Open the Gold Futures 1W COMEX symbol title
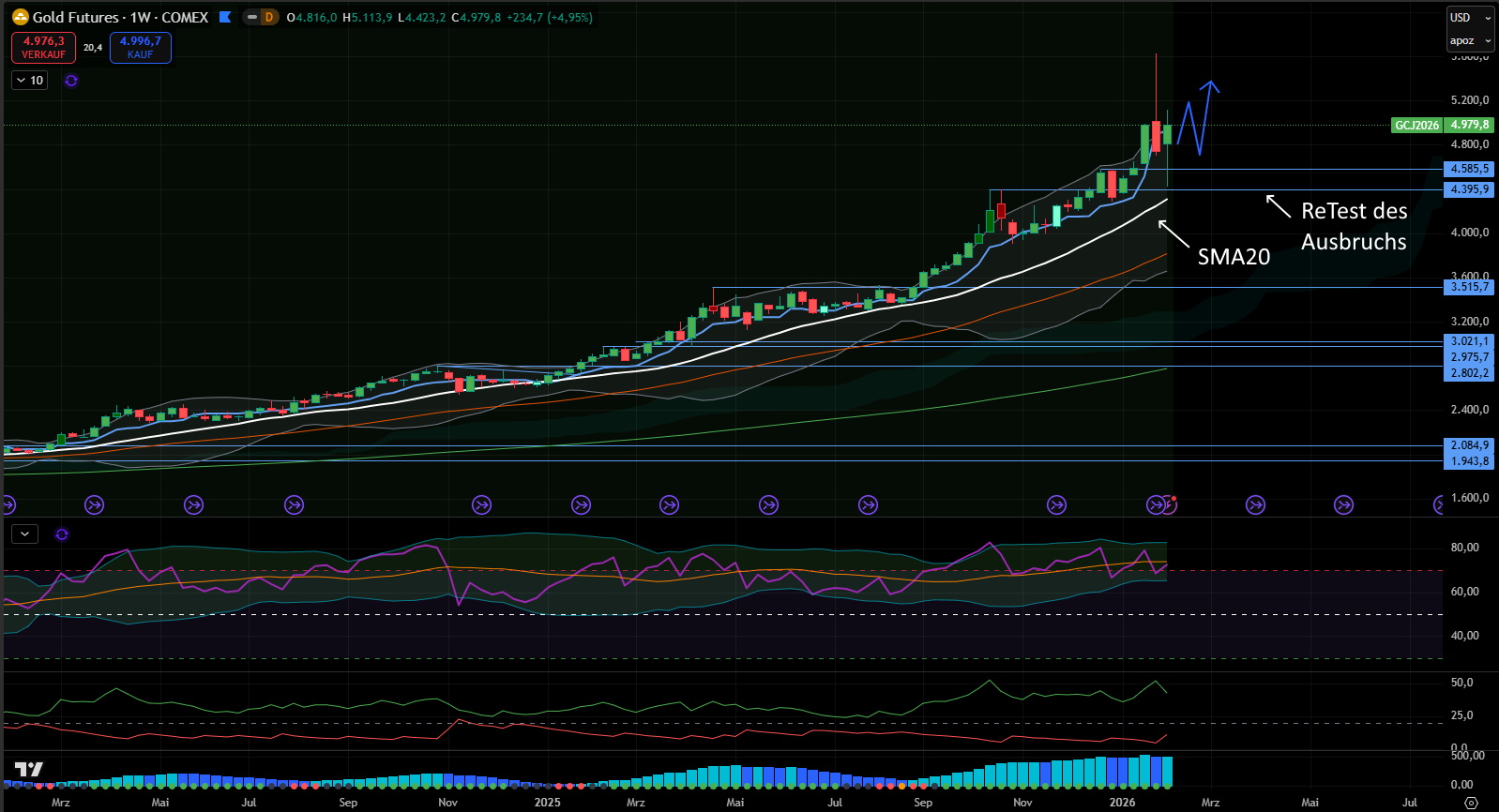The image size is (1499, 812). [x=120, y=17]
